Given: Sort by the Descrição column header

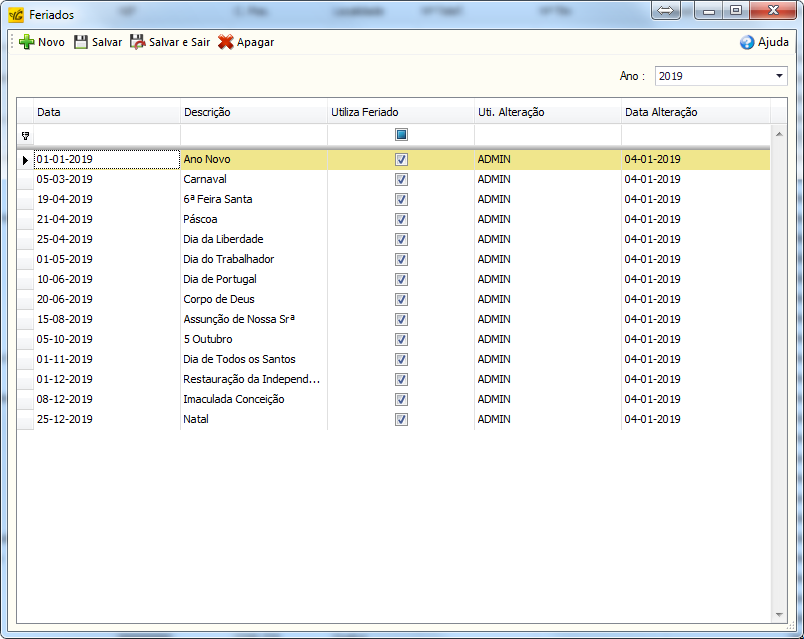Looking at the screenshot, I should click(254, 112).
